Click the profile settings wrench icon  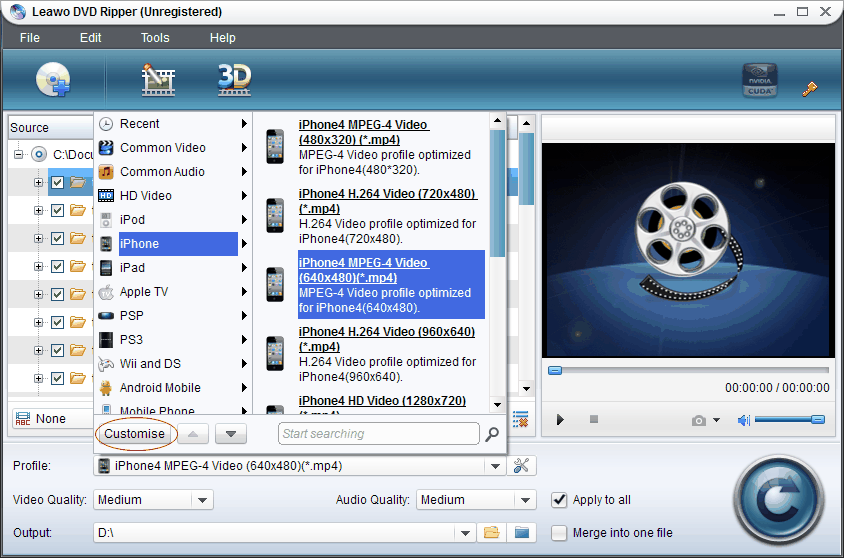pyautogui.click(x=521, y=465)
